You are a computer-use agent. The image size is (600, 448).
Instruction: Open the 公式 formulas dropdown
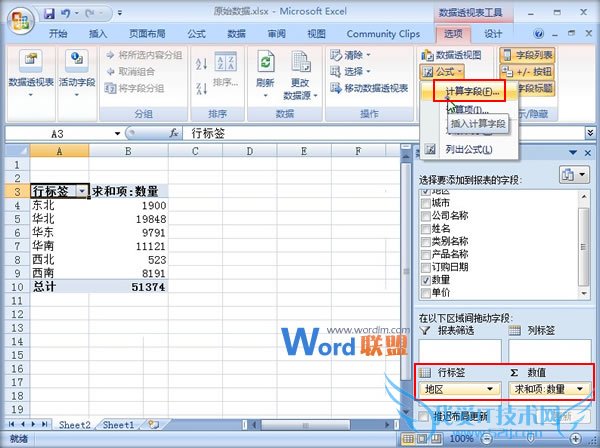(x=442, y=72)
